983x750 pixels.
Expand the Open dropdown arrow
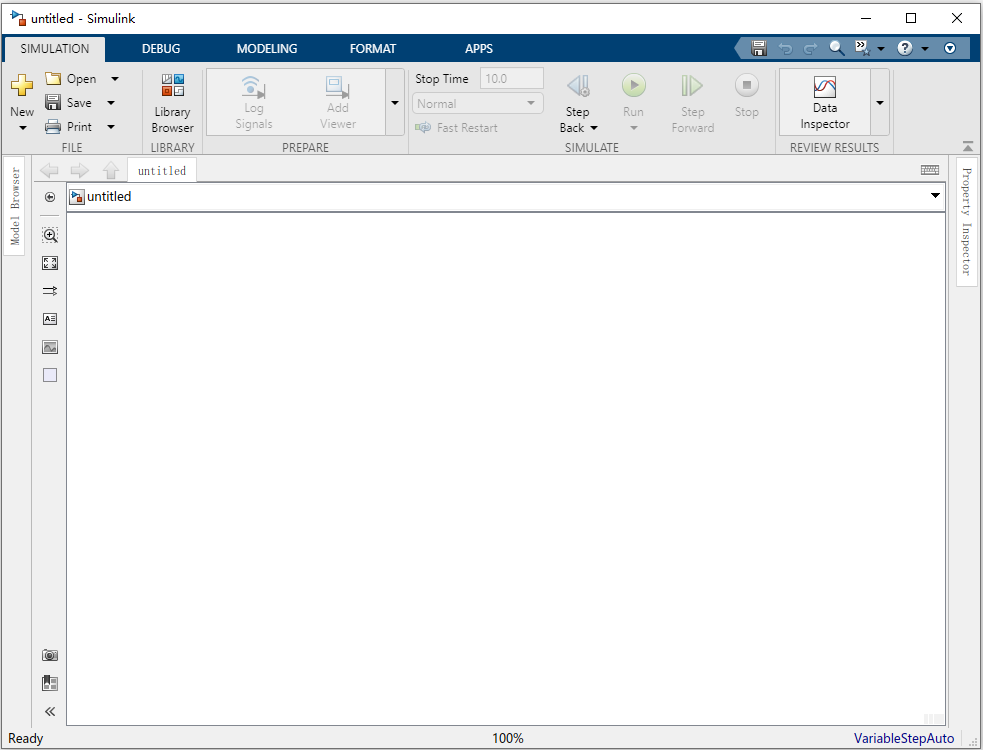[x=115, y=79]
